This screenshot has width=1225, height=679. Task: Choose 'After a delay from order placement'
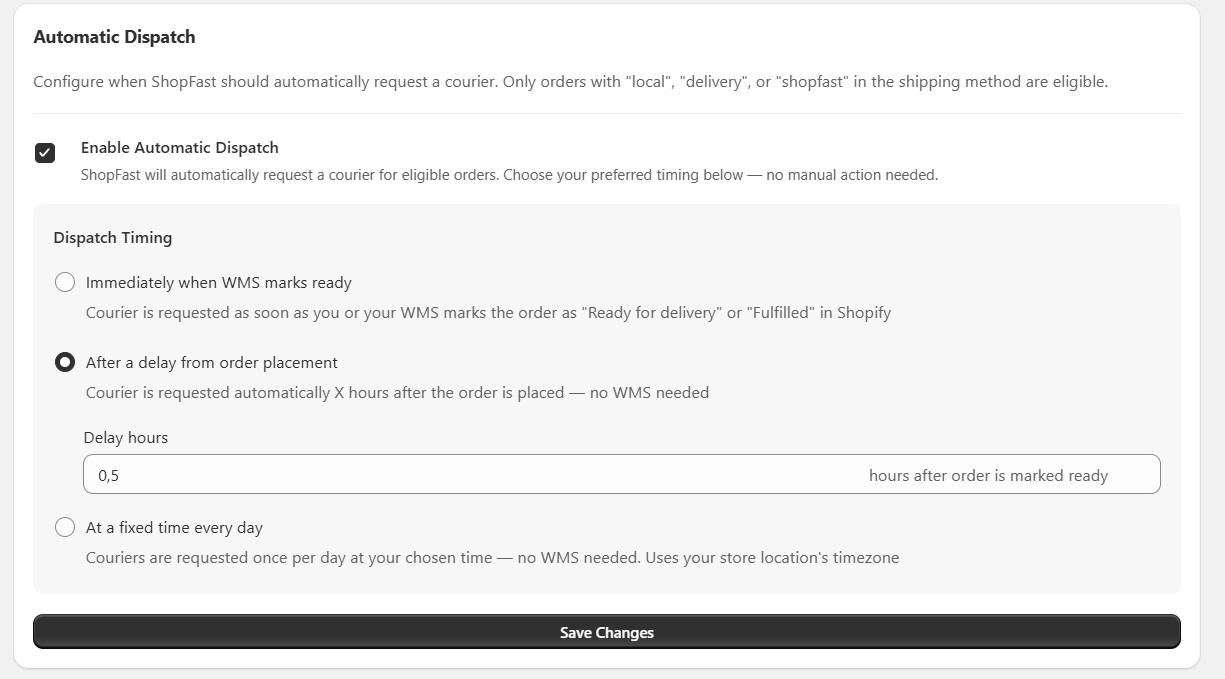(x=65, y=362)
